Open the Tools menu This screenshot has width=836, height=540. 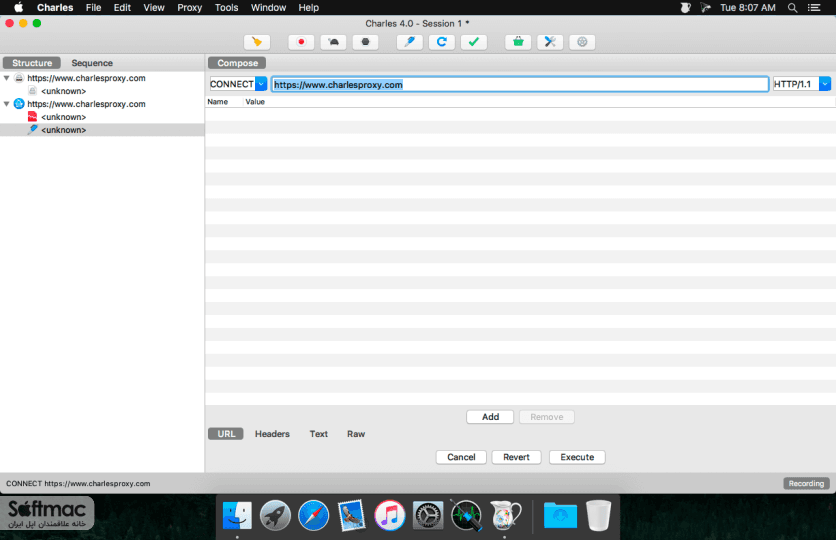pos(227,7)
